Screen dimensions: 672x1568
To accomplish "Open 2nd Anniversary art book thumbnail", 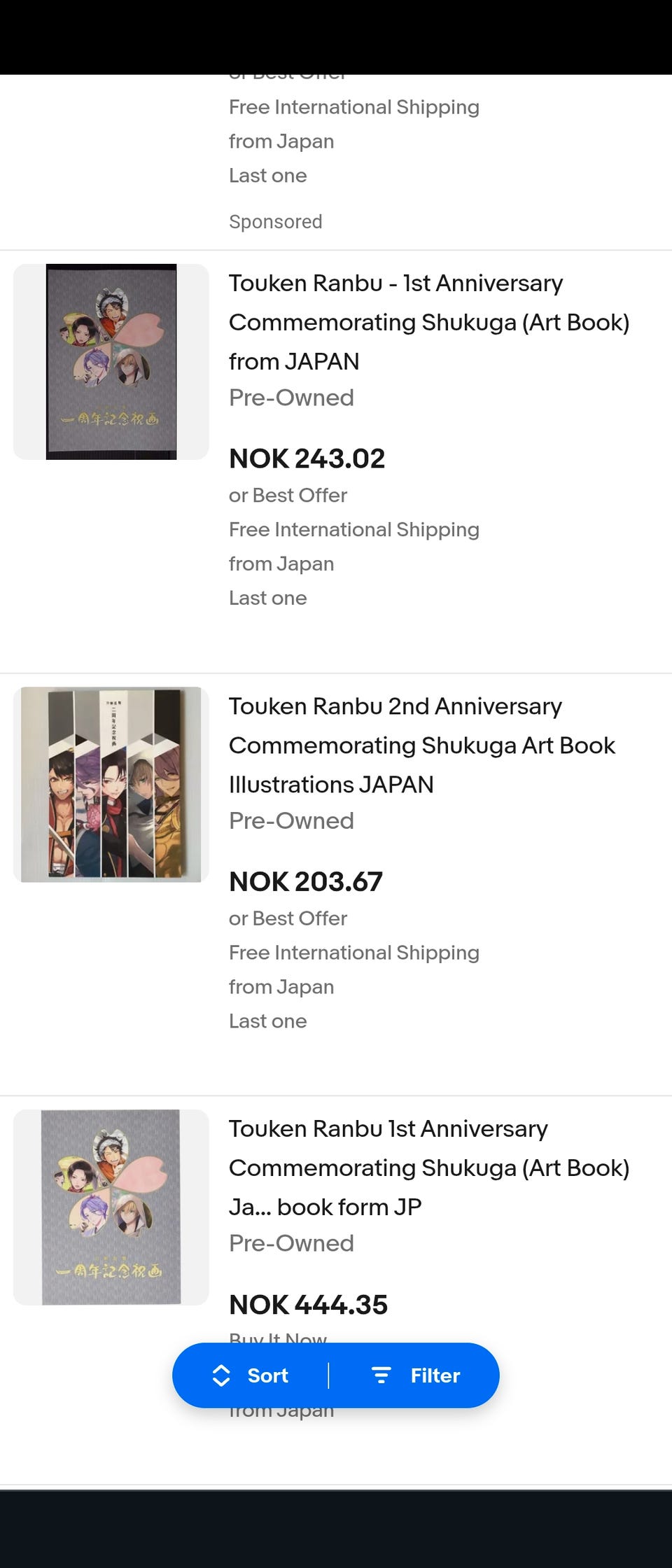I will point(111,784).
